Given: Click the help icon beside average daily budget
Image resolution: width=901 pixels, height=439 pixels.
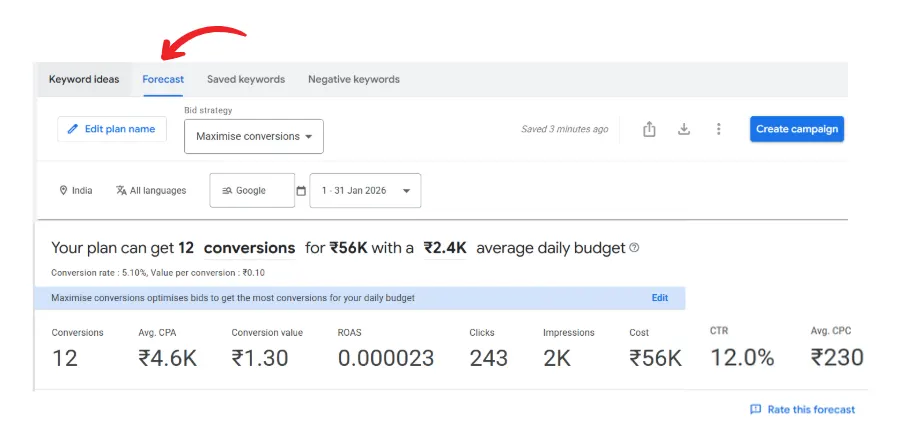Looking at the screenshot, I should pyautogui.click(x=634, y=248).
